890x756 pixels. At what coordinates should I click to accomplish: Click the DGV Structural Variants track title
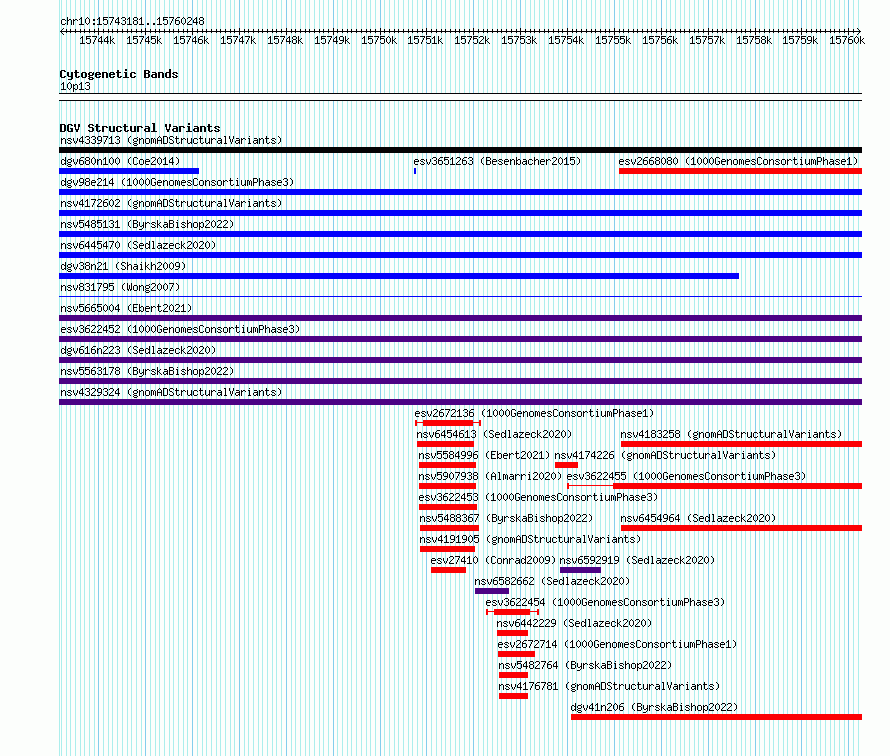click(x=140, y=128)
